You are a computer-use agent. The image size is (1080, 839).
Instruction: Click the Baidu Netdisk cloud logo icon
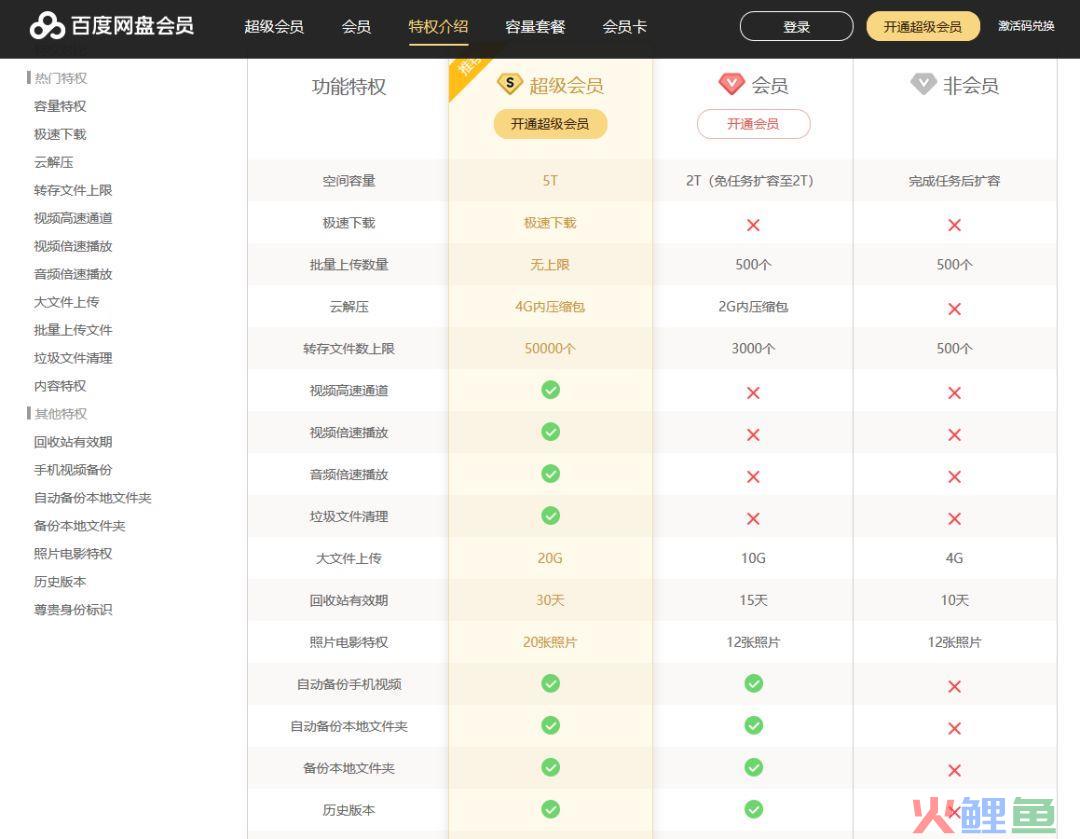coord(47,26)
